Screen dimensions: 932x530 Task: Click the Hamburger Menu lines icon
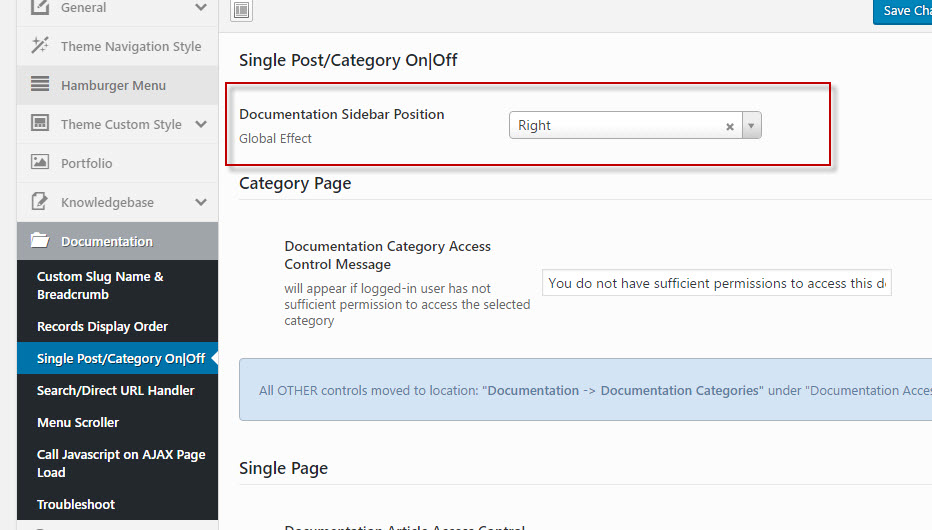pyautogui.click(x=40, y=85)
